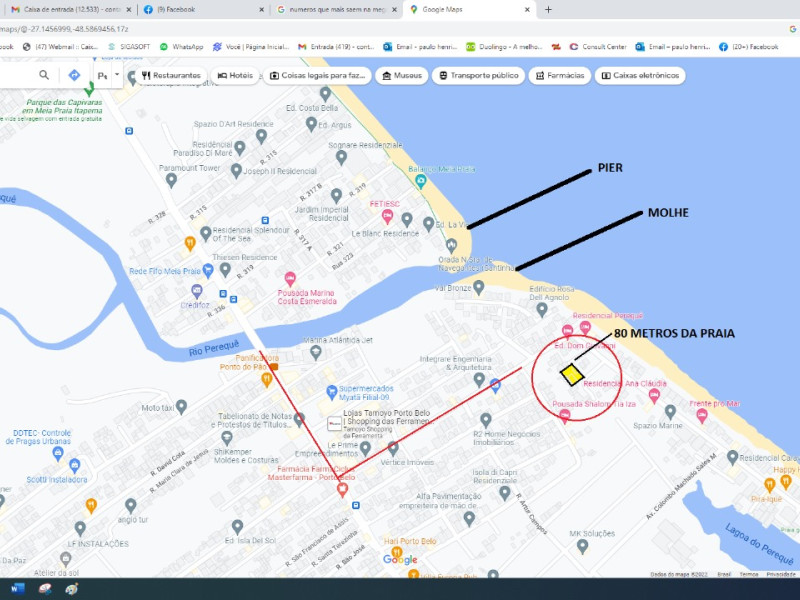The height and width of the screenshot is (600, 800).
Task: Select the Google Maps browser tab
Action: click(469, 10)
